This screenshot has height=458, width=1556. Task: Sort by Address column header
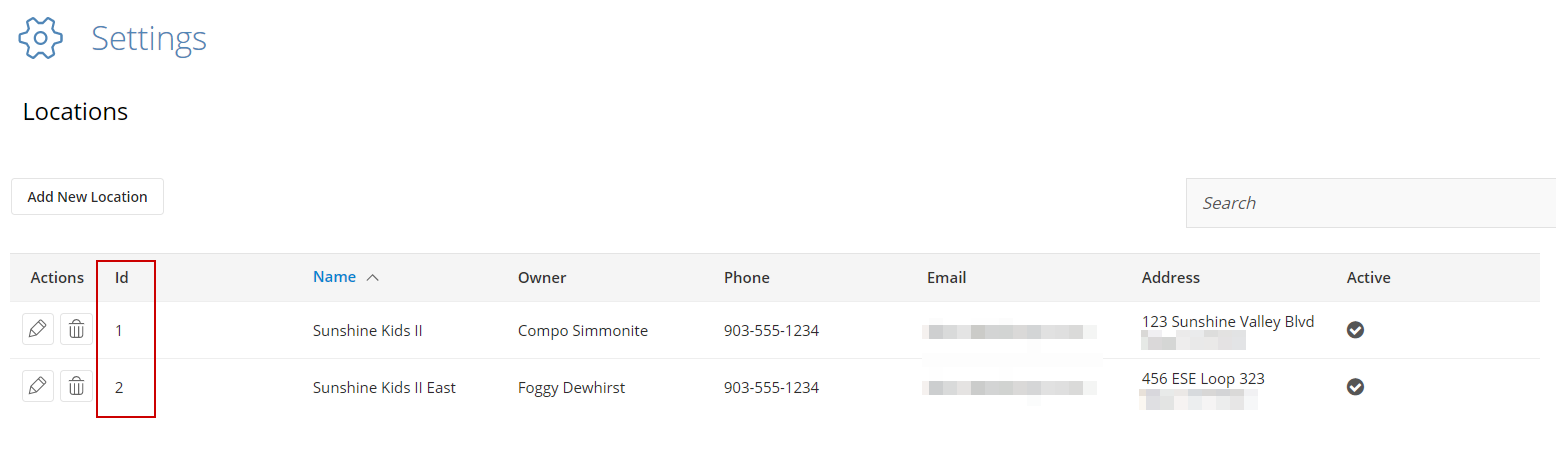coord(1171,277)
